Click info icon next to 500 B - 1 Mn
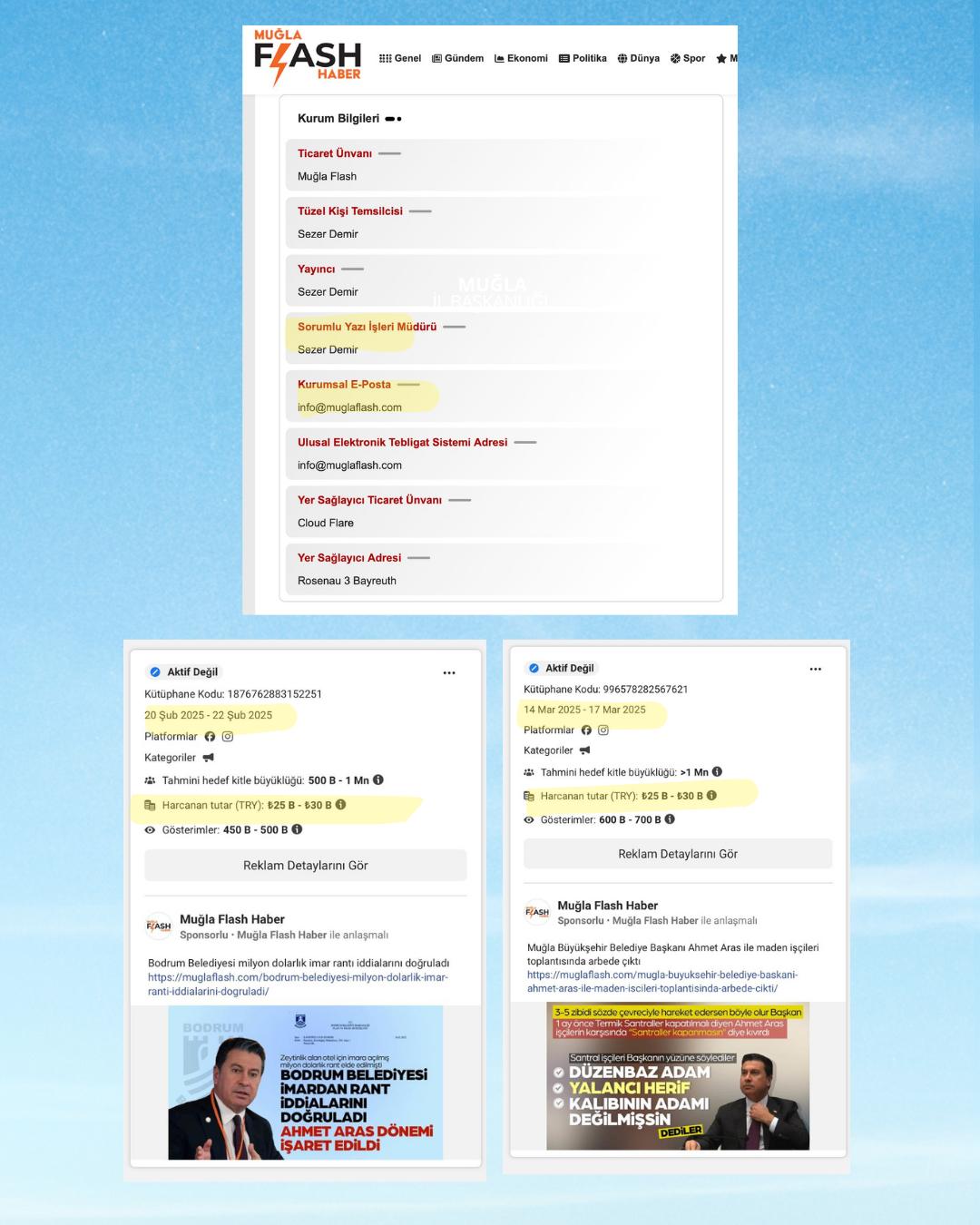The width and height of the screenshot is (980, 1225). pos(378,779)
